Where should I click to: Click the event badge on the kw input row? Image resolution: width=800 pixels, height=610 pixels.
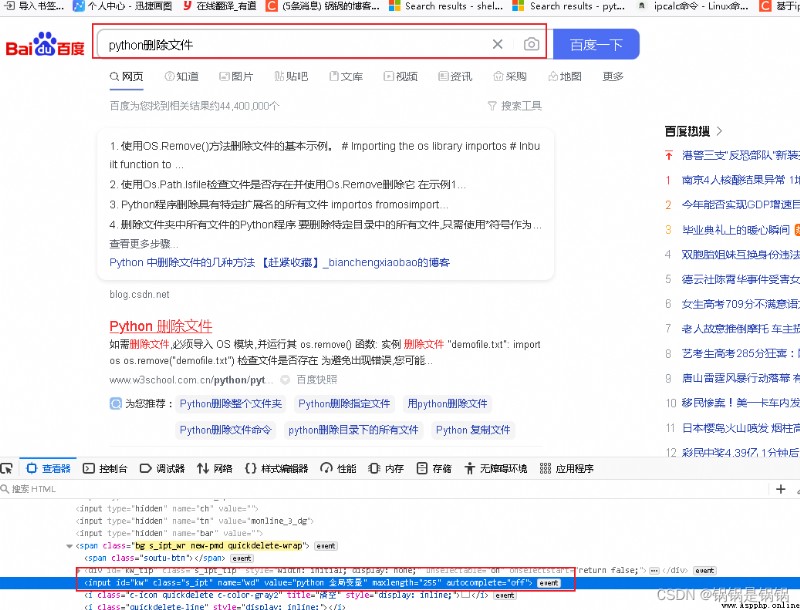[x=548, y=583]
